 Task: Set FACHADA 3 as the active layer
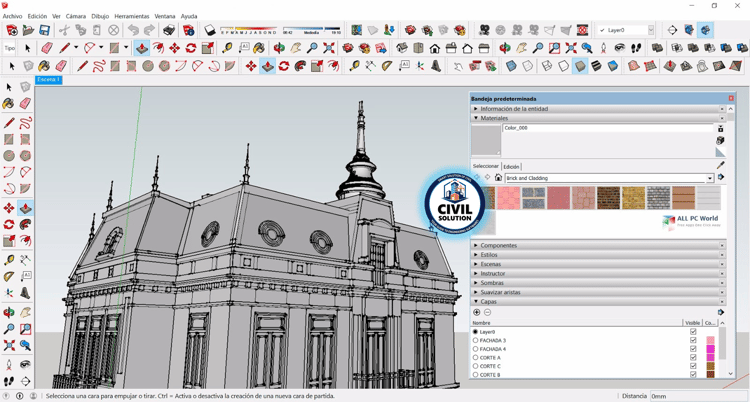pyautogui.click(x=475, y=340)
